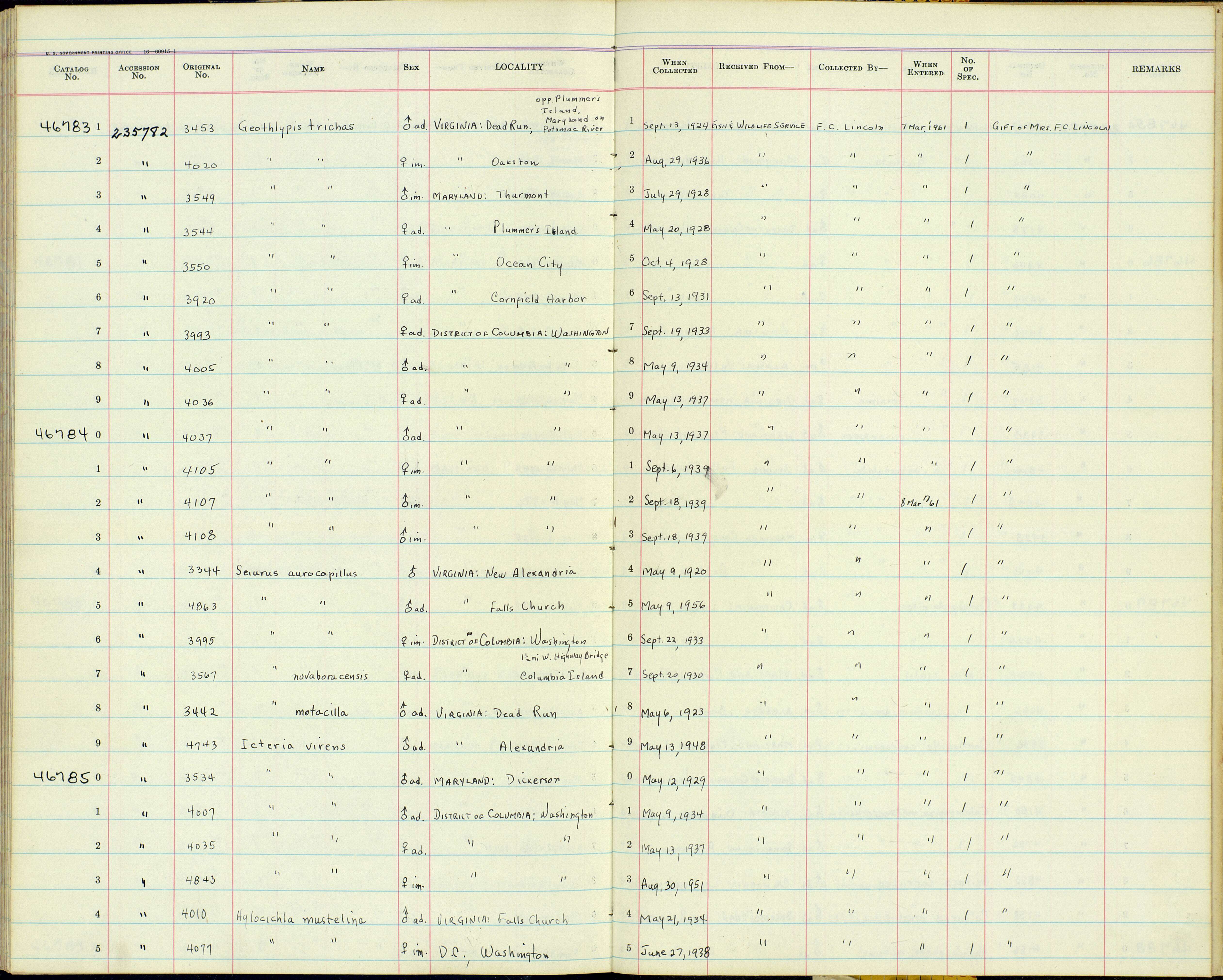Select catalog number 46784 entry
This screenshot has width=1223, height=980.
[x=62, y=434]
